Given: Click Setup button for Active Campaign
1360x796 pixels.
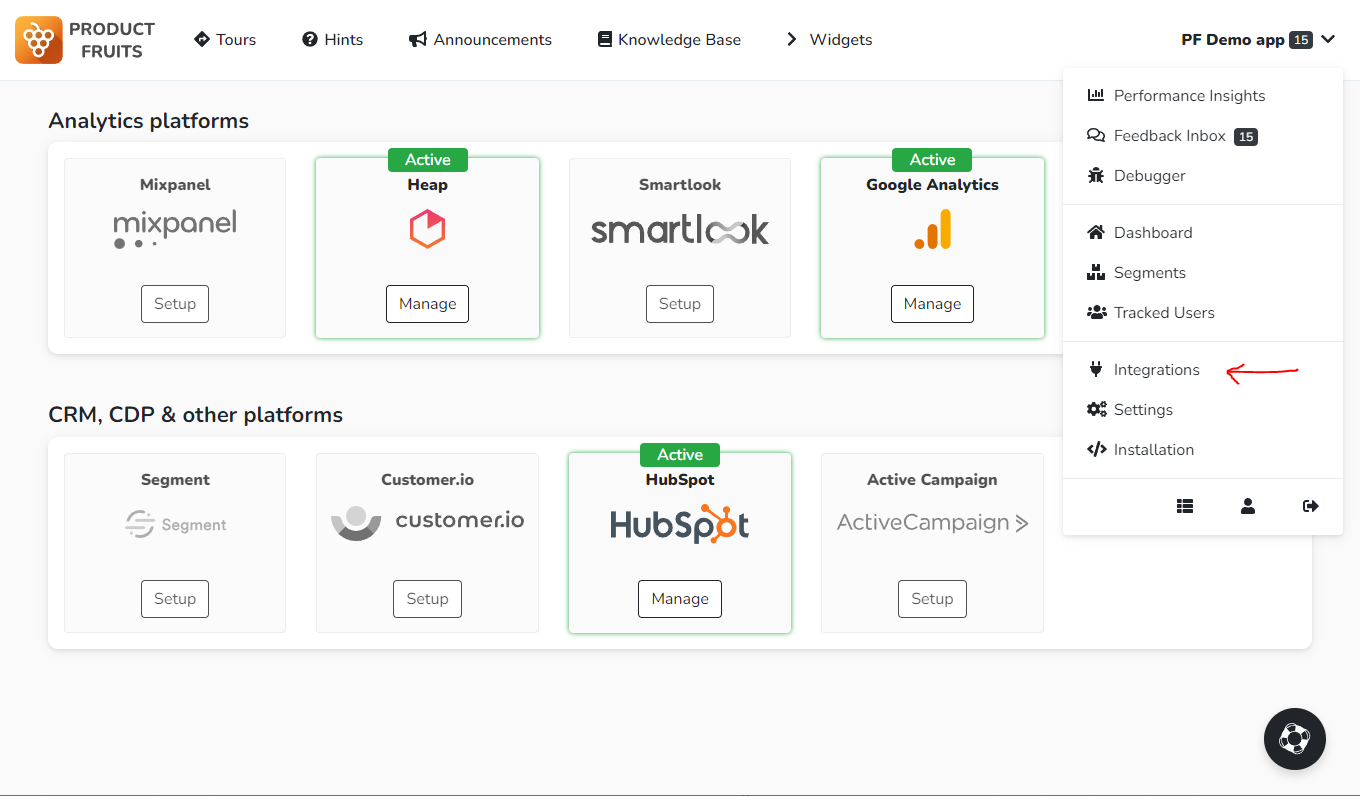Looking at the screenshot, I should (x=932, y=599).
